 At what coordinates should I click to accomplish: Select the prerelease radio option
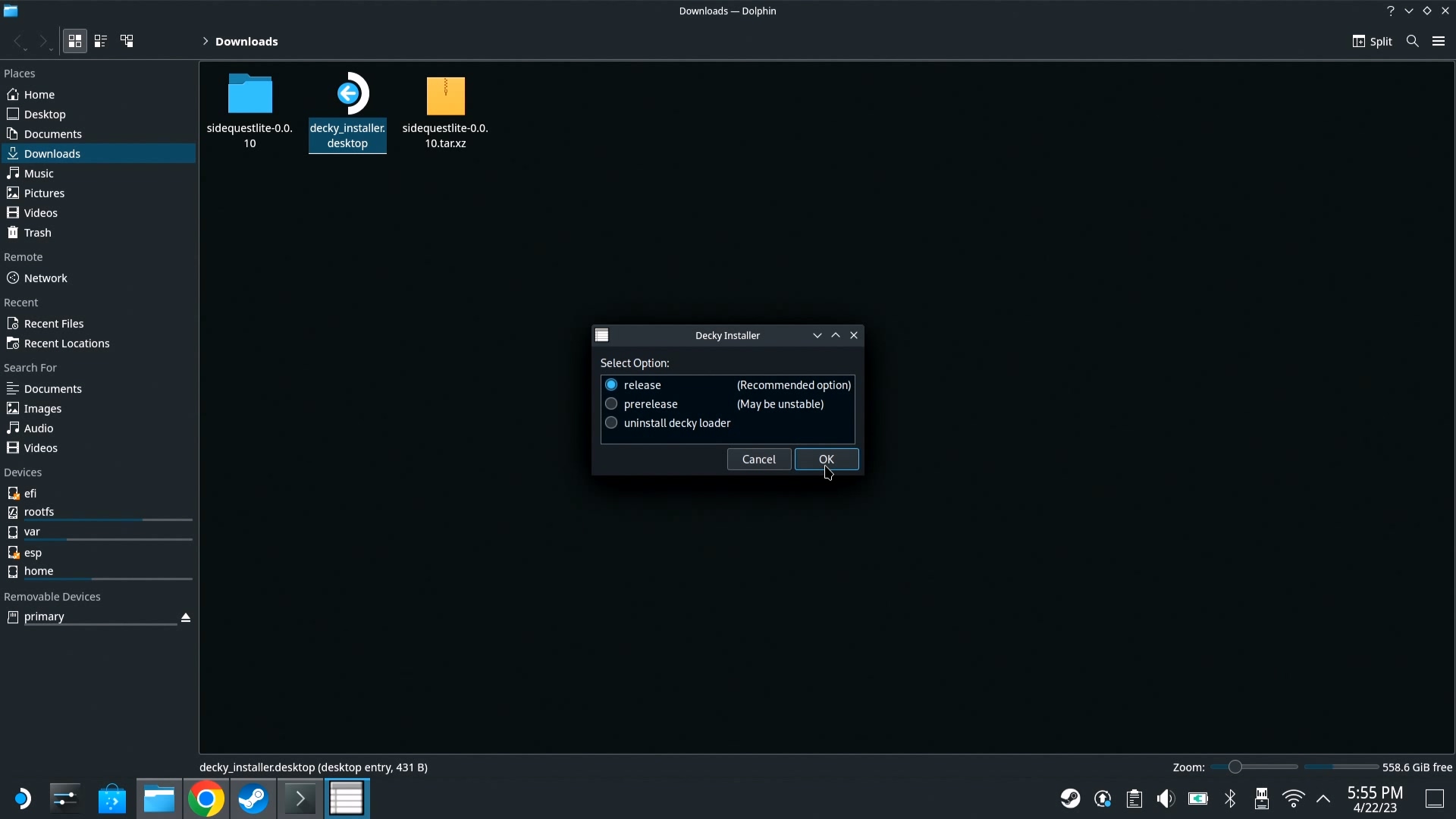[x=611, y=404]
